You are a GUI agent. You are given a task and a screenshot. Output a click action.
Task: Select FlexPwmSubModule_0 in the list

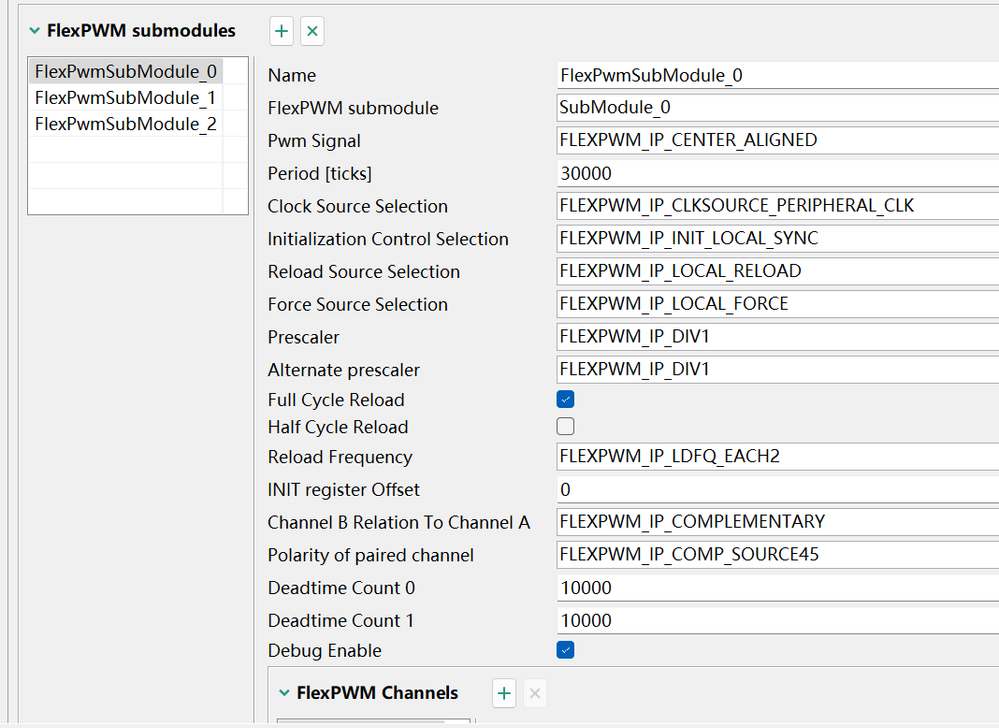(x=125, y=72)
